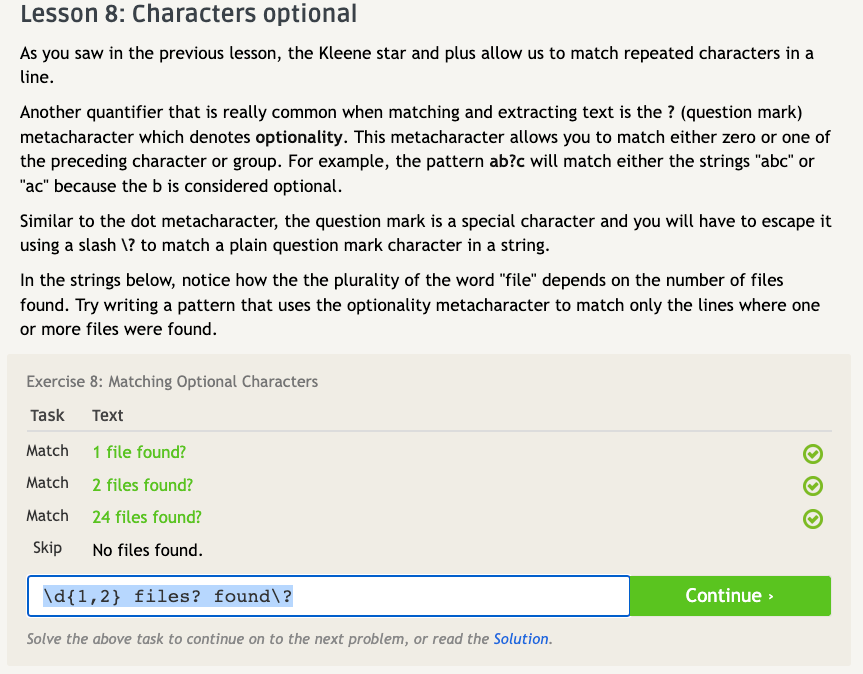Viewport: 863px width, 674px height.
Task: Click the "2 files found?" test string
Action: click(142, 485)
